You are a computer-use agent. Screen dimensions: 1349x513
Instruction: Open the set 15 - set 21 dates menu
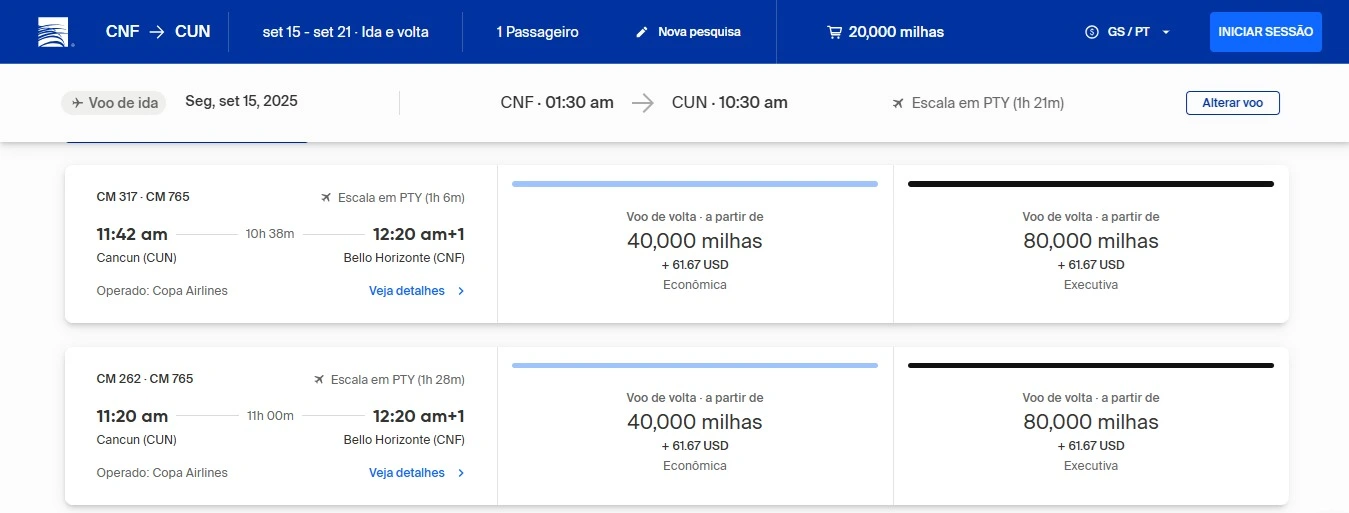click(x=346, y=32)
